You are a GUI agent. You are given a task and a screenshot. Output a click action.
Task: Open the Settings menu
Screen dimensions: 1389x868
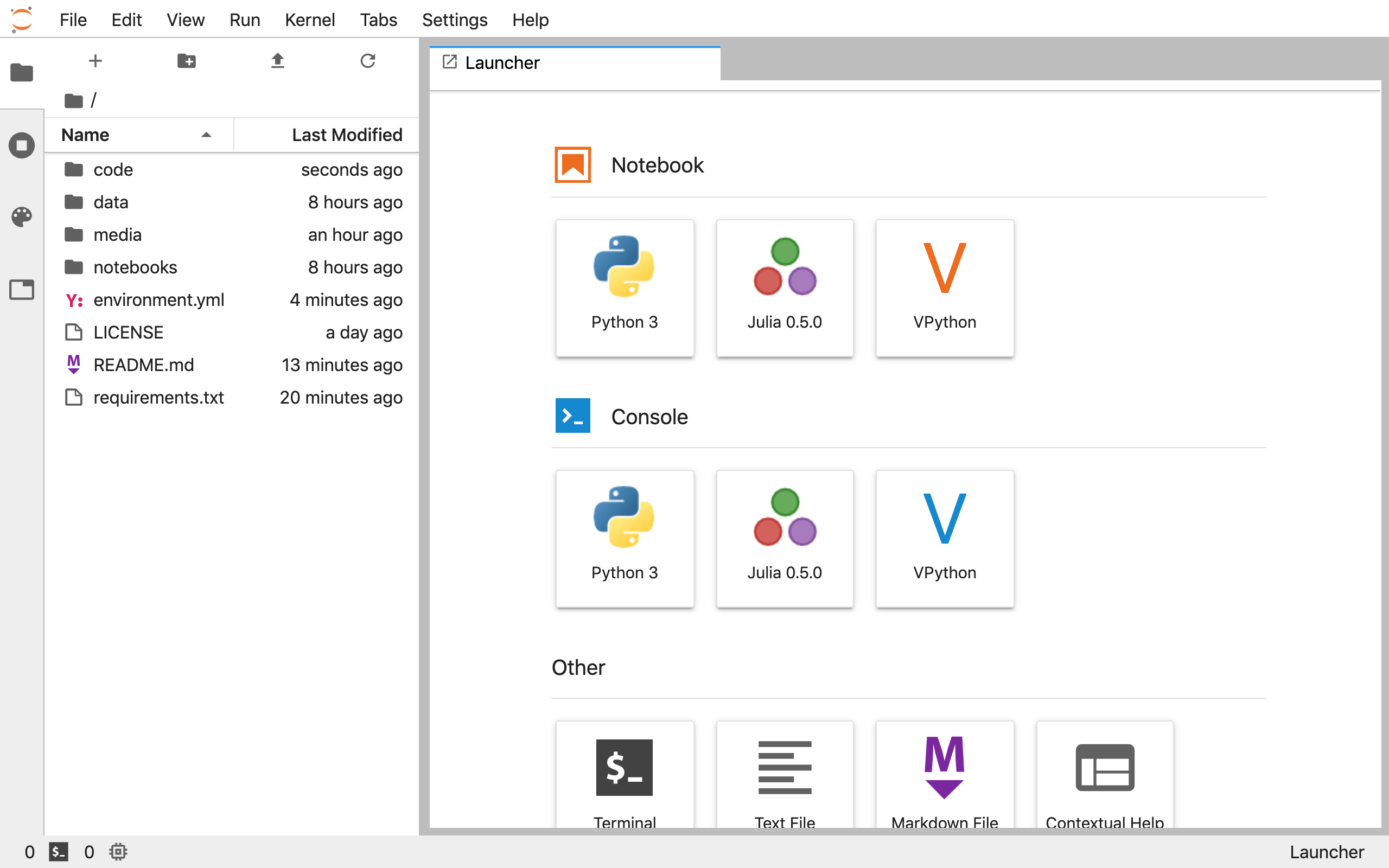tap(454, 20)
